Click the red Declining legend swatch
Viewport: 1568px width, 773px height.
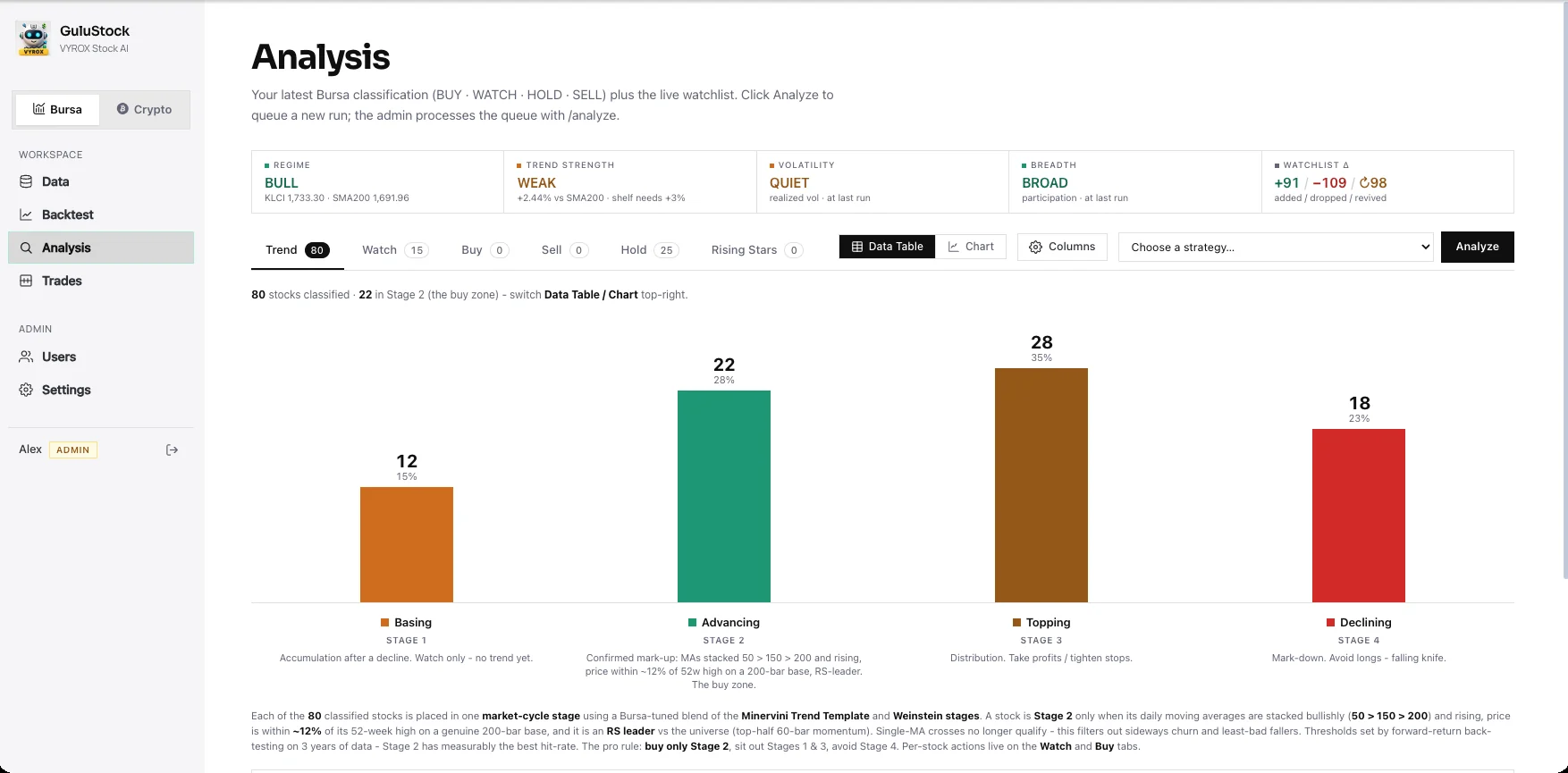(x=1330, y=622)
